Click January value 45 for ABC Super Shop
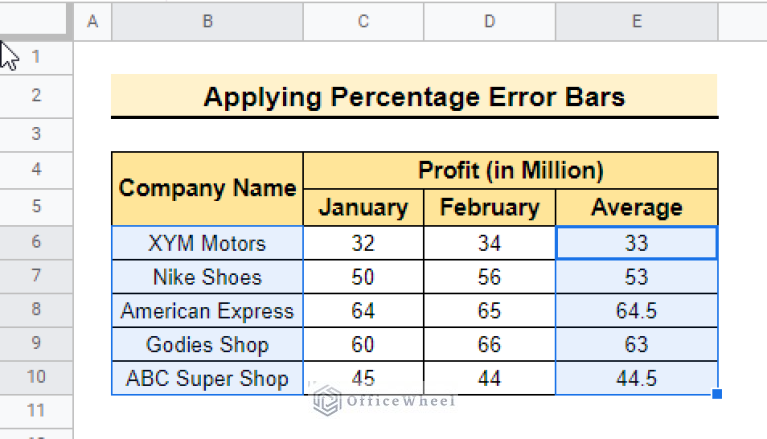This screenshot has width=767, height=439. (x=363, y=378)
